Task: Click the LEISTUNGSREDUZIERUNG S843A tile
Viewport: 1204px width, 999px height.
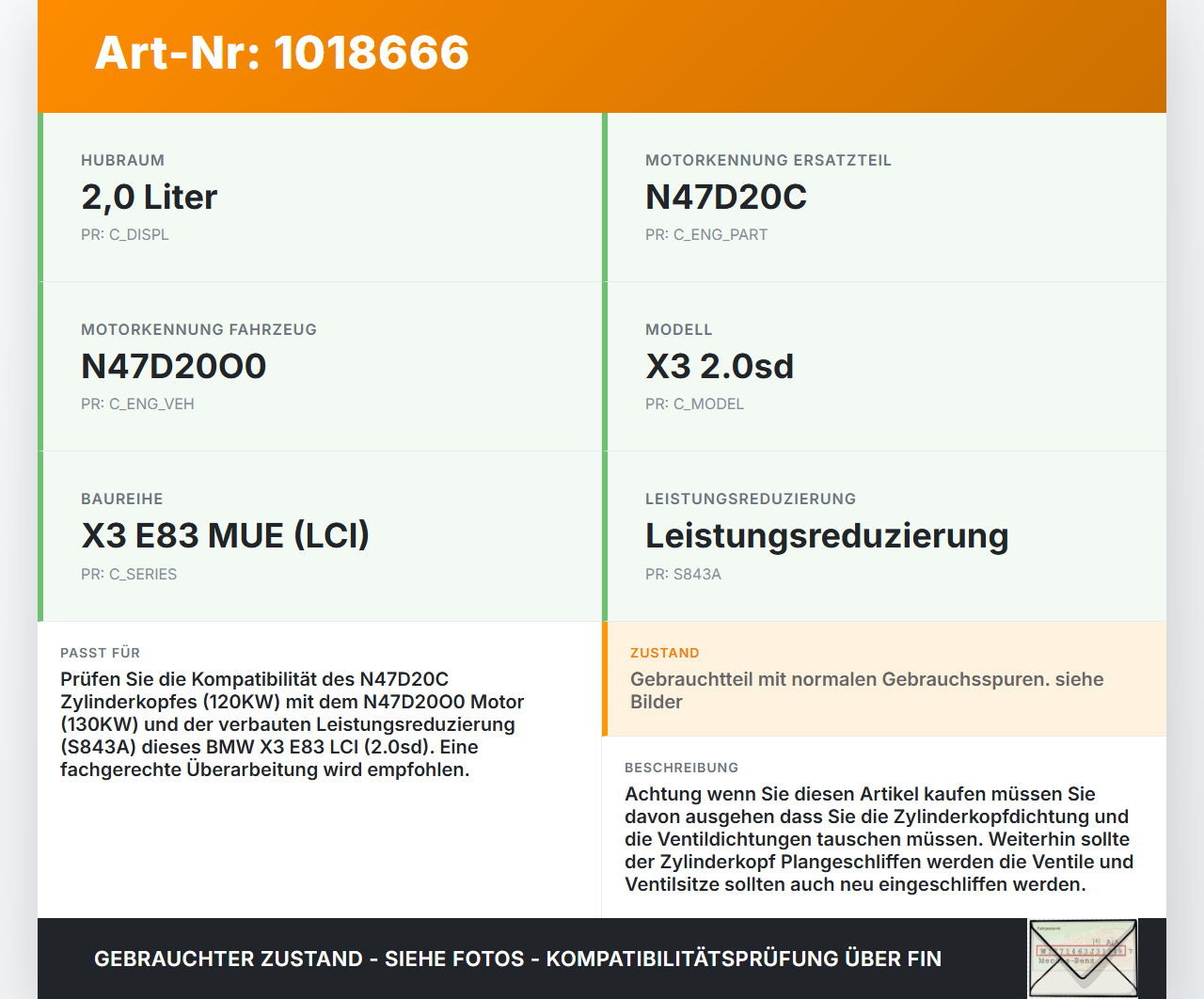Action: tap(884, 535)
